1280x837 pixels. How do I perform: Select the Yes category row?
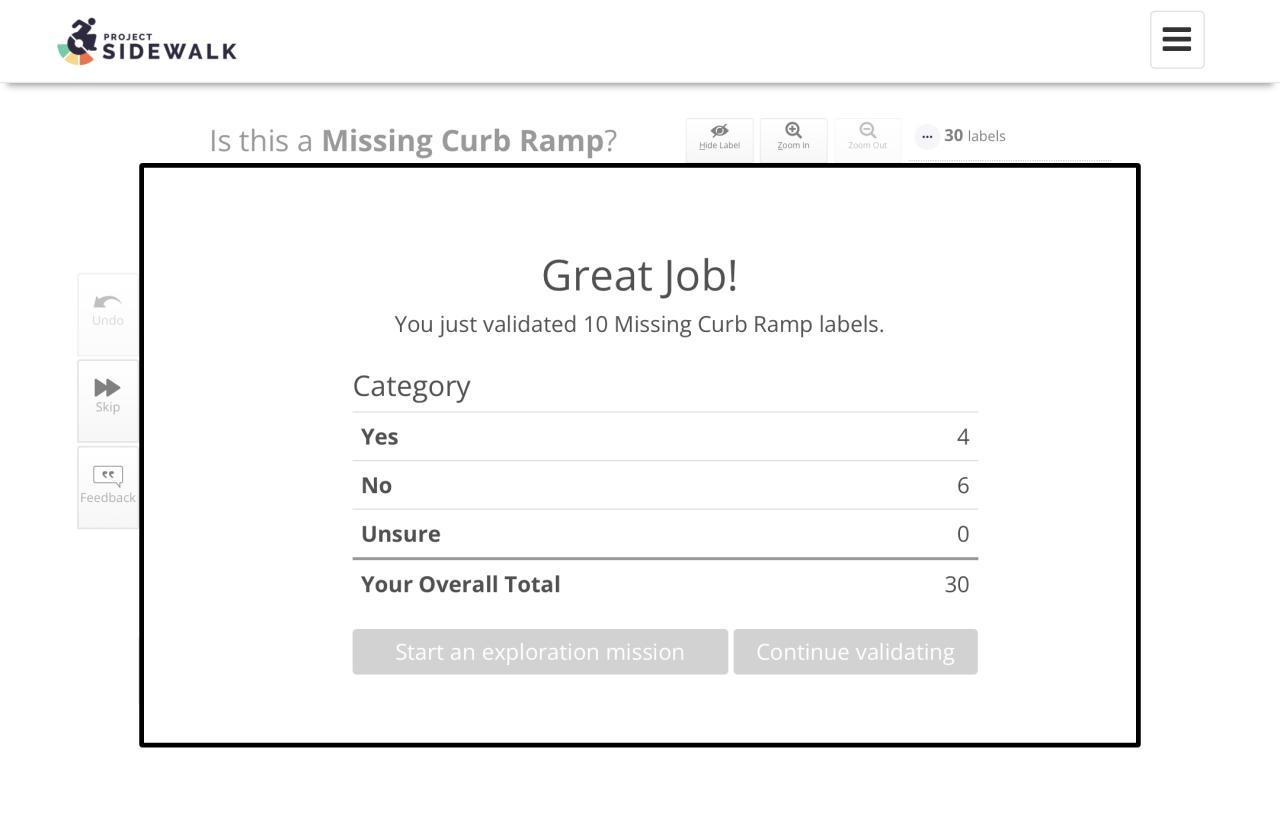[665, 437]
